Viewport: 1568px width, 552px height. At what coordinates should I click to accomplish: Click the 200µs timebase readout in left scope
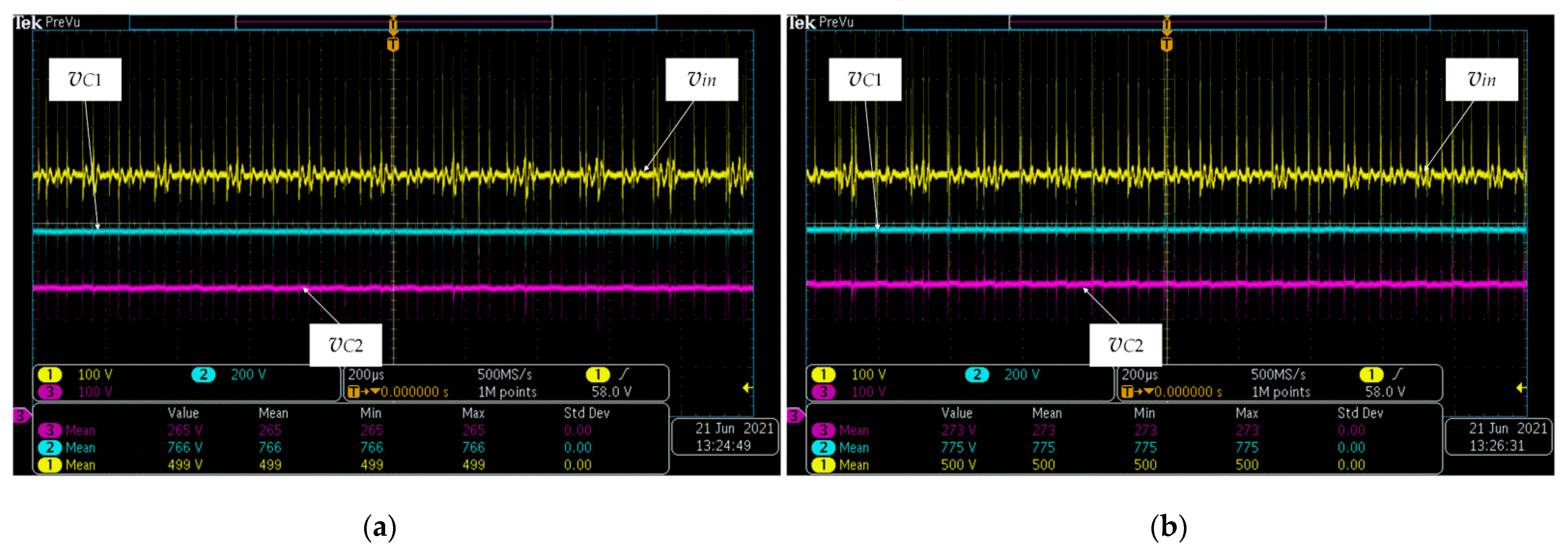click(366, 374)
